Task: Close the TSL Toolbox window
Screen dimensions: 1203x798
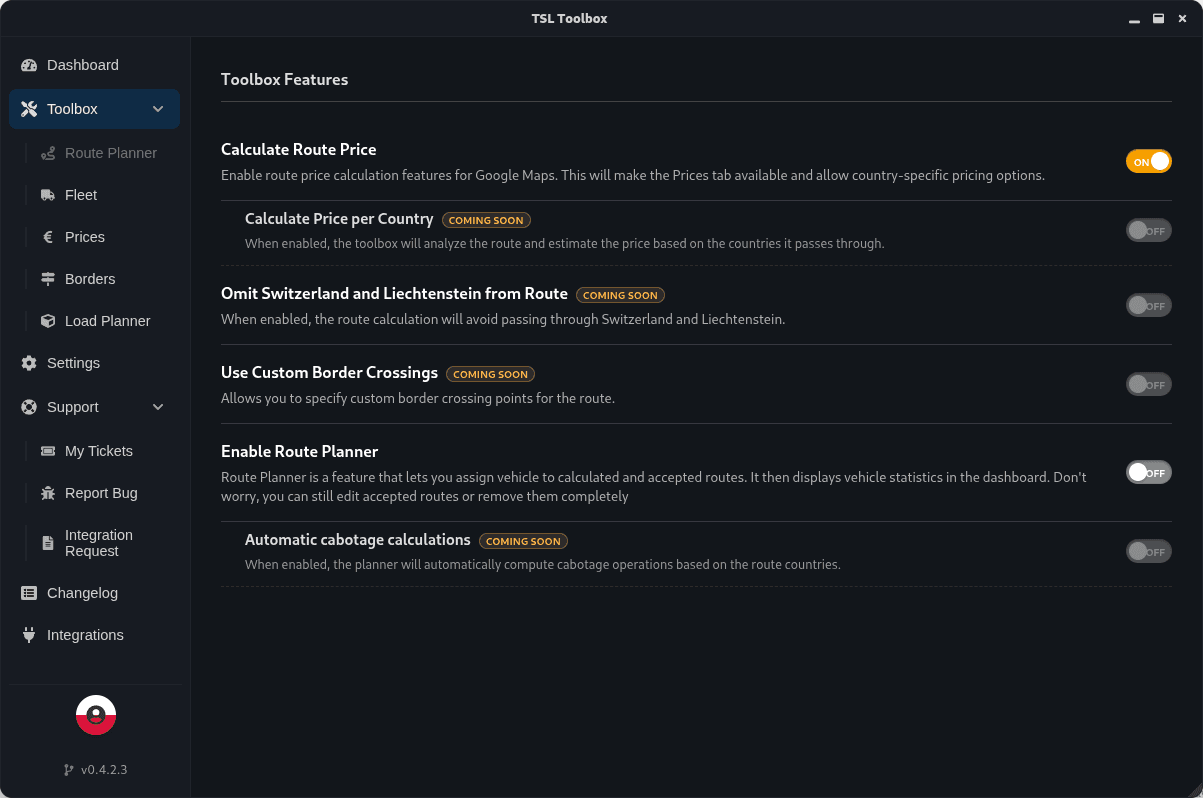Action: click(1182, 19)
